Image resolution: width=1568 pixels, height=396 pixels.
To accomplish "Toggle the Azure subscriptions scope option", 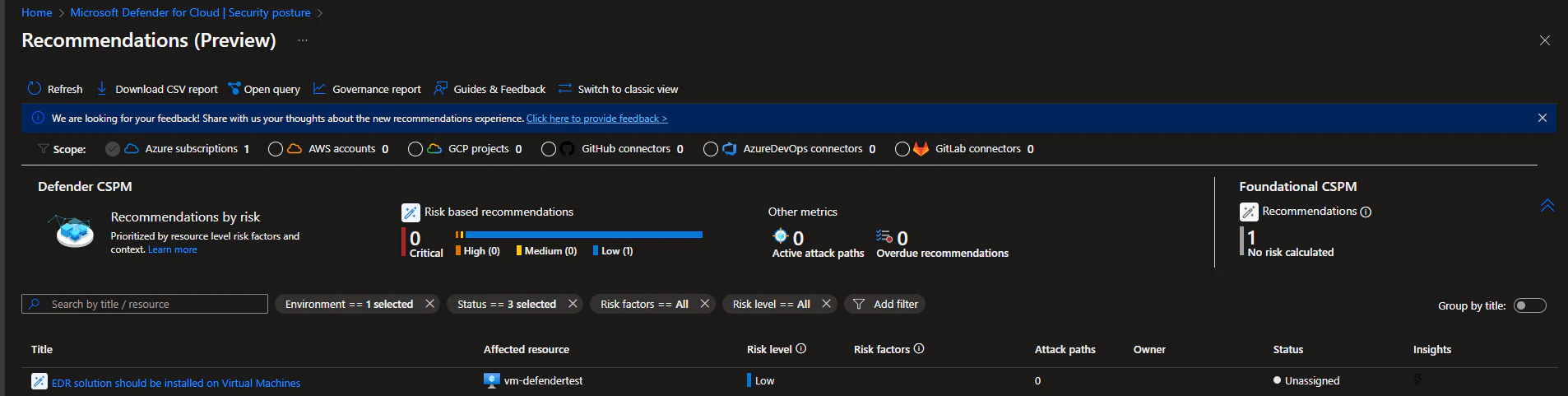I will pos(113,149).
